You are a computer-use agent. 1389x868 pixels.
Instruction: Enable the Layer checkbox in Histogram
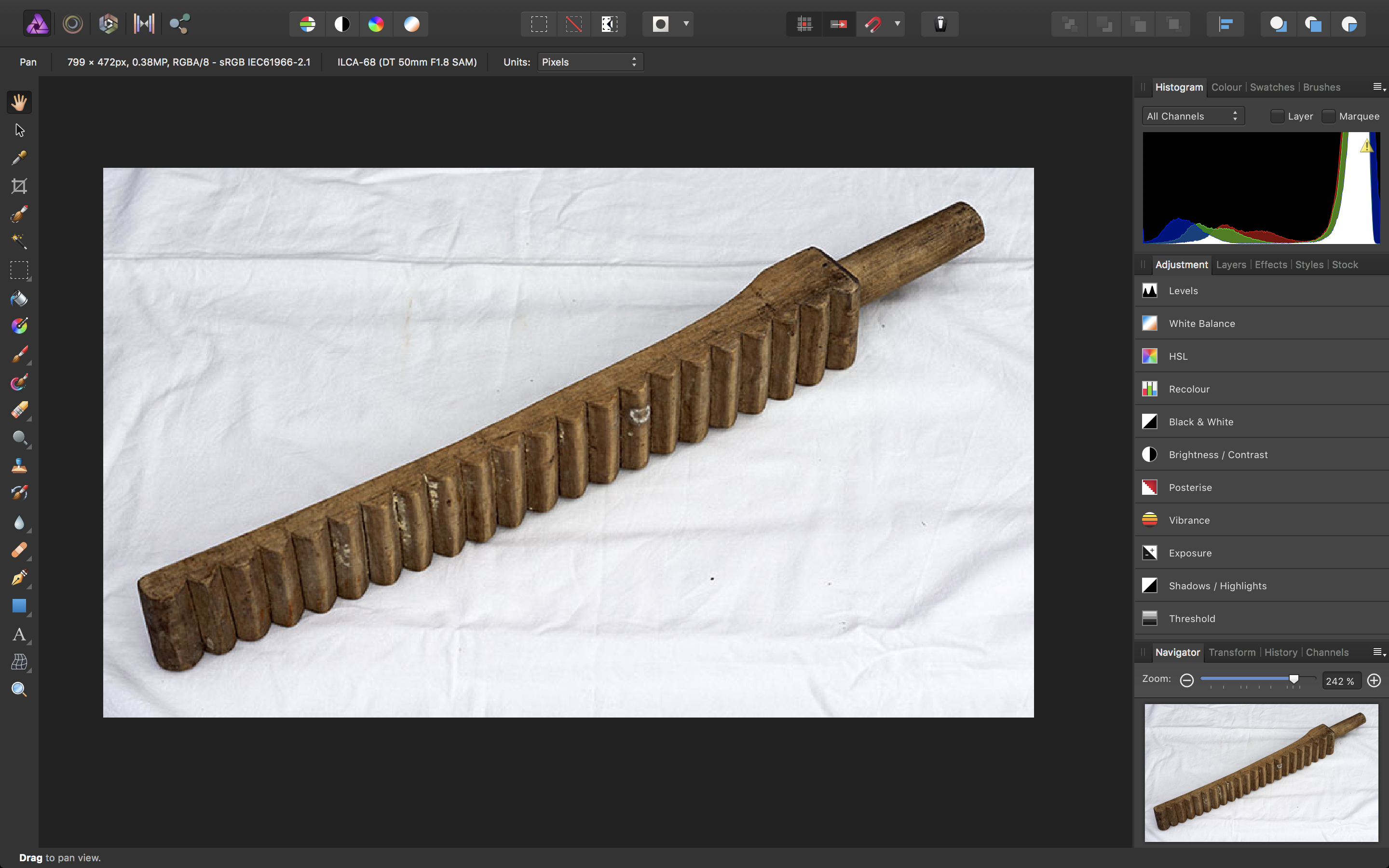pyautogui.click(x=1277, y=116)
